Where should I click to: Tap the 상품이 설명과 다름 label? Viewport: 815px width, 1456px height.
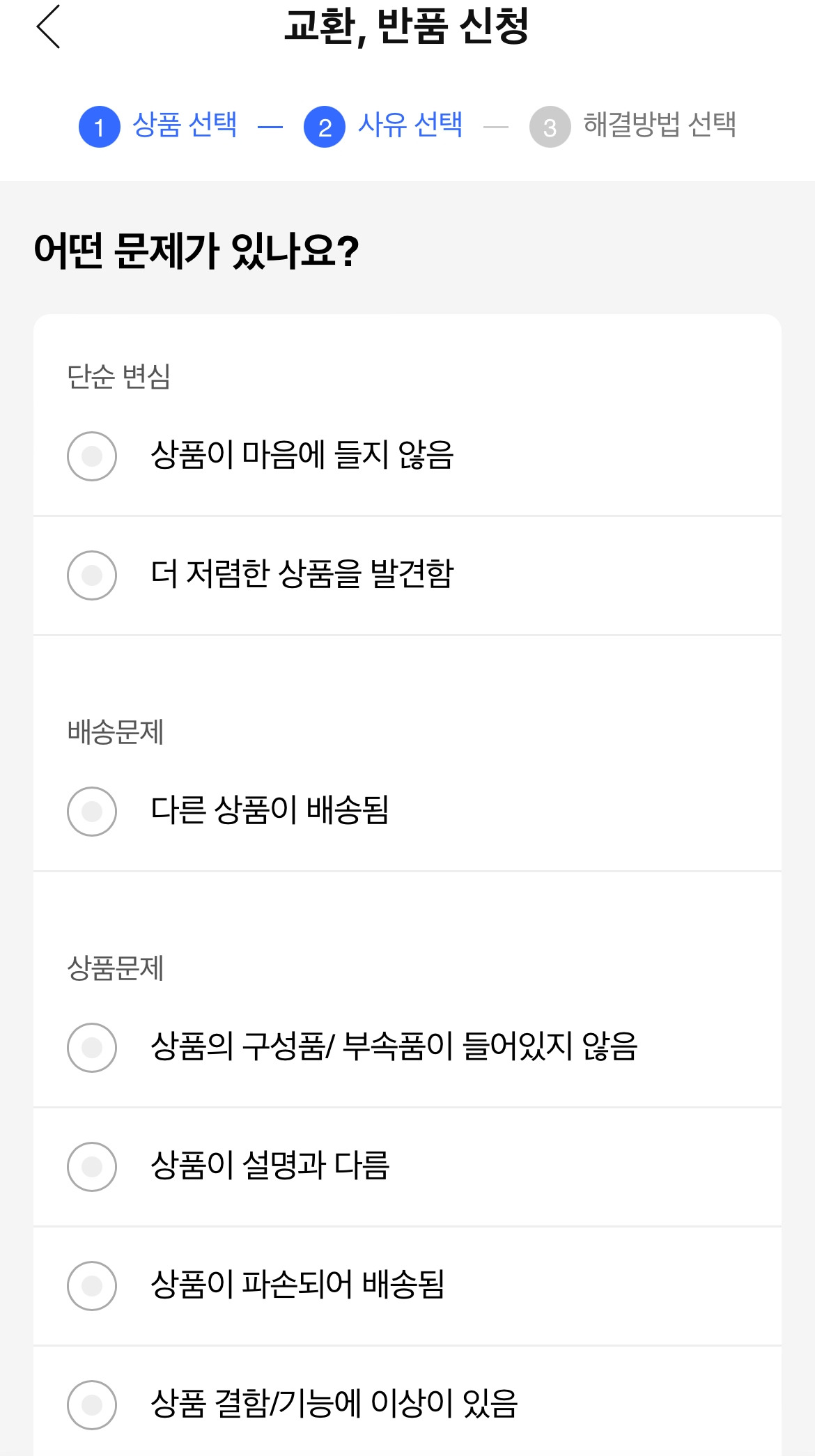click(270, 1166)
